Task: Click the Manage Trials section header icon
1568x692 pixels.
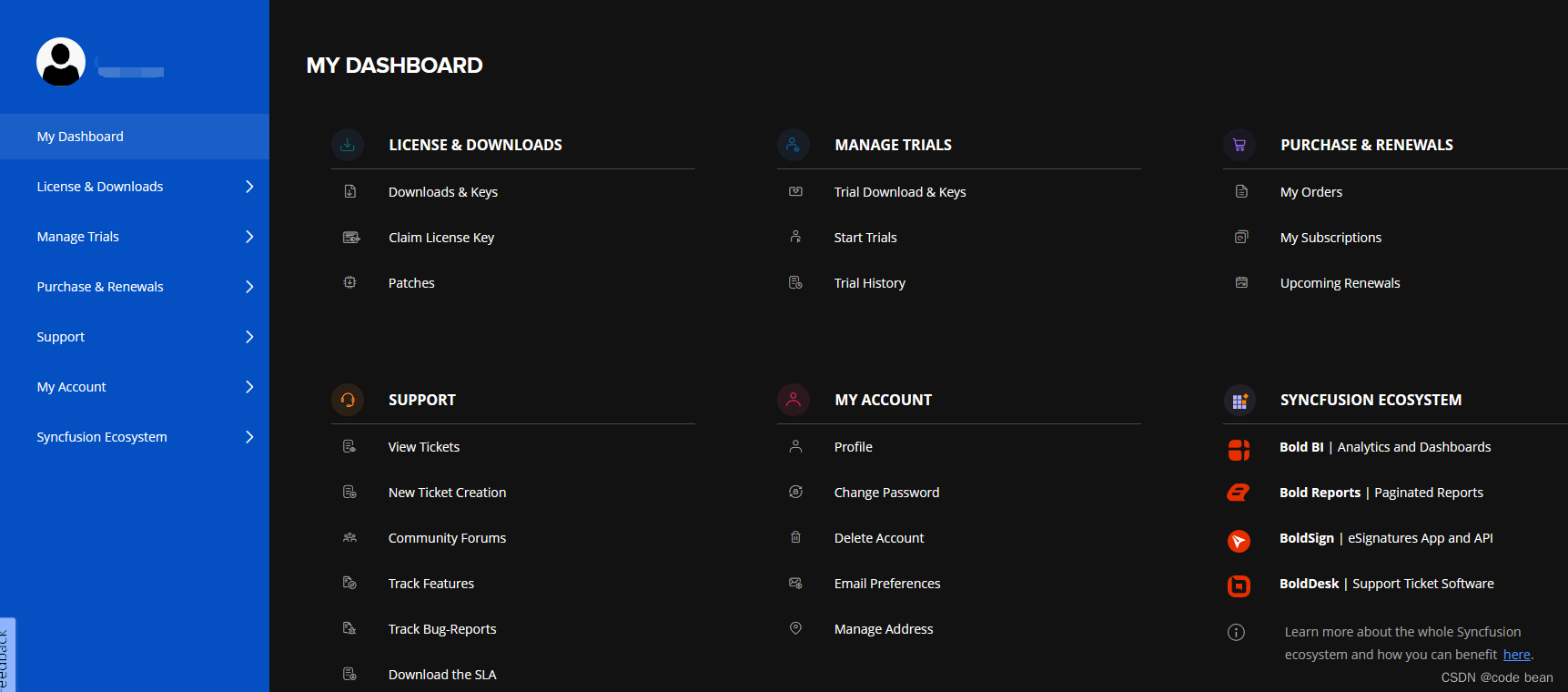Action: tap(794, 145)
